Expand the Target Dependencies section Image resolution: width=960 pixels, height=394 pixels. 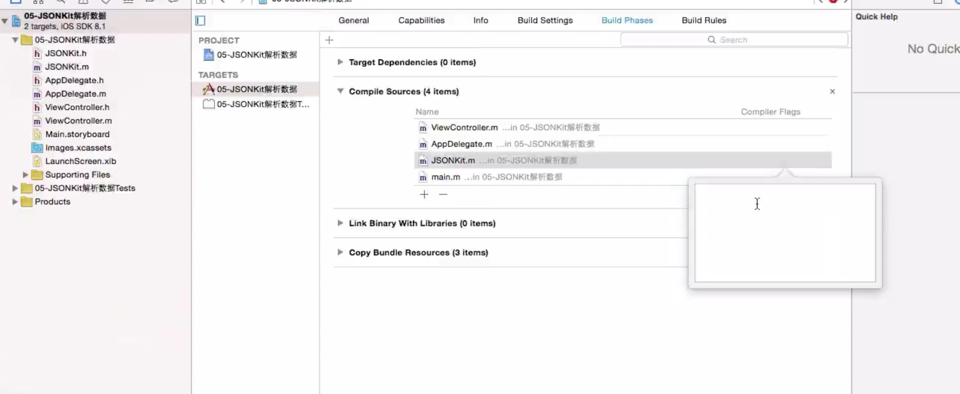(340, 62)
